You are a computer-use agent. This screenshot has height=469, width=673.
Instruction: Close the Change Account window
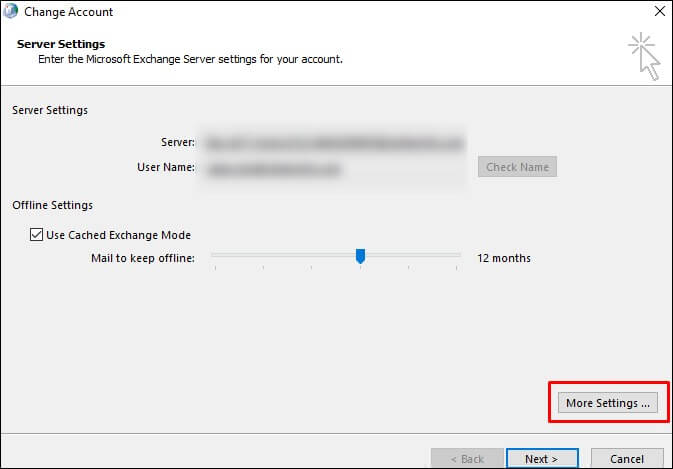660,11
